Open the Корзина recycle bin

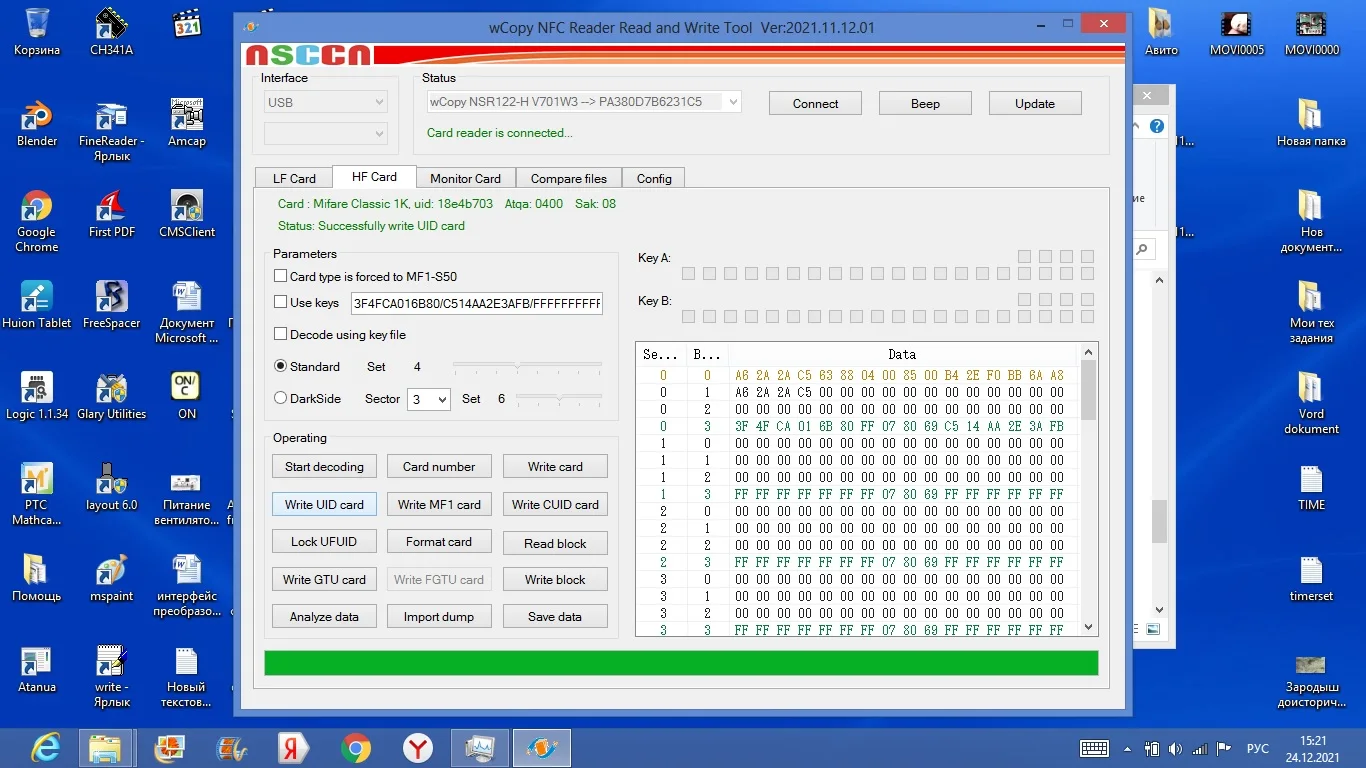pos(37,31)
